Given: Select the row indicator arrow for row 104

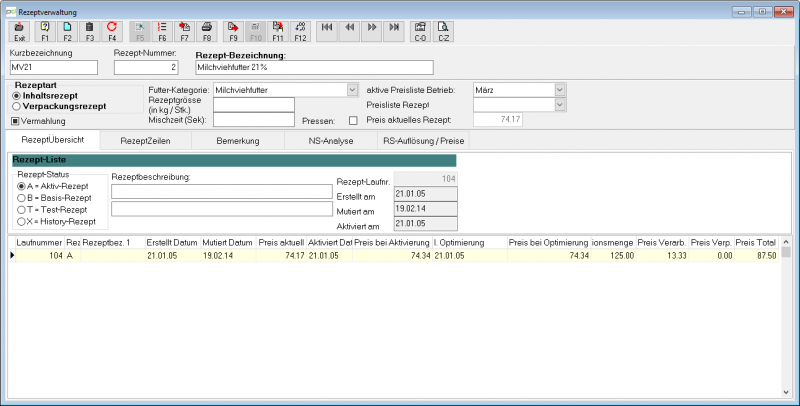Looking at the screenshot, I should pos(12,256).
